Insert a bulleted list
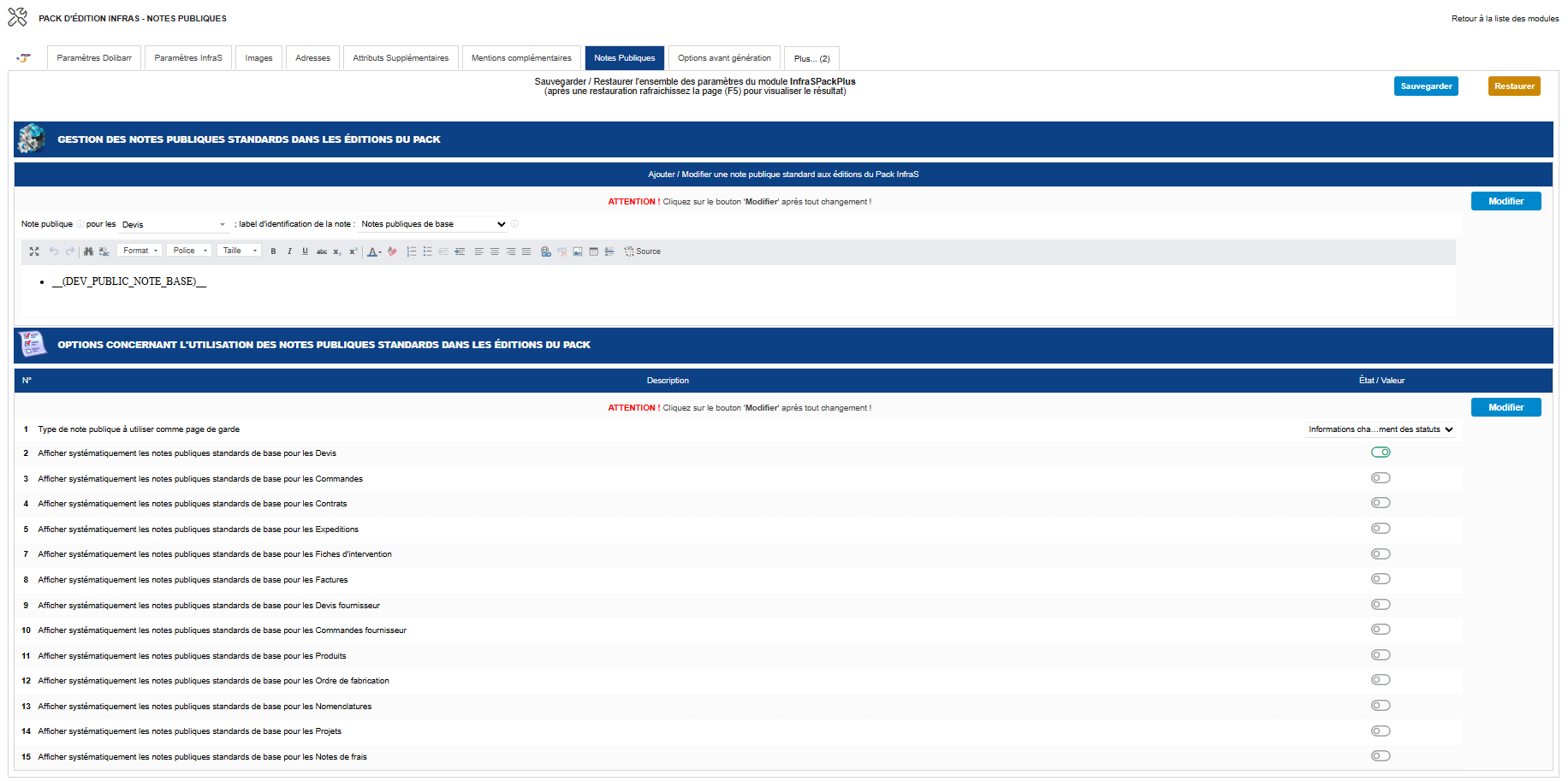The height and width of the screenshot is (781, 1568). coord(428,251)
